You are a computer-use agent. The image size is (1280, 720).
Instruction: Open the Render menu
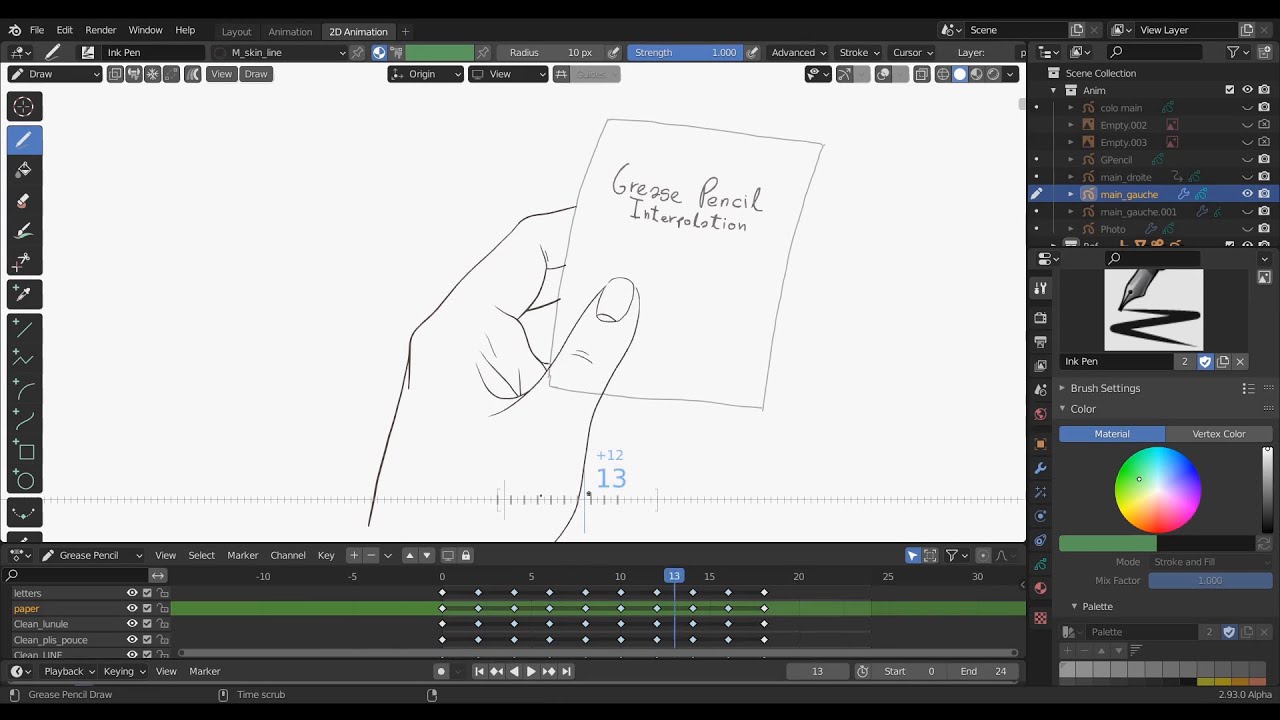[x=100, y=31]
